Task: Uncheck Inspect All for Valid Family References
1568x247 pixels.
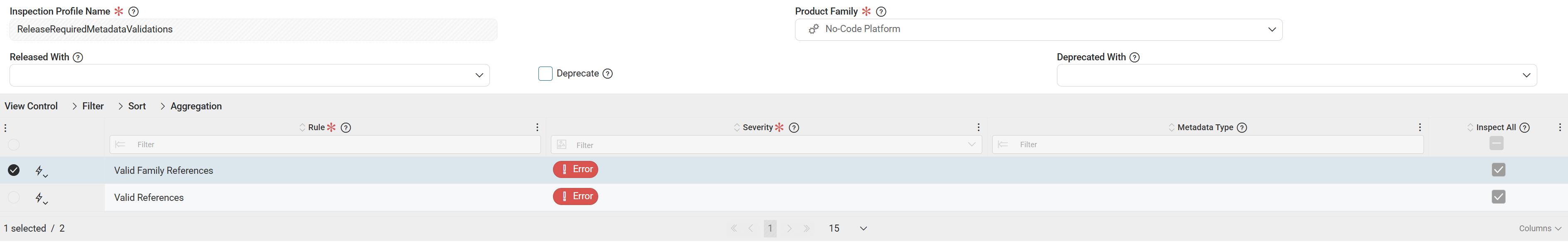Action: [x=1498, y=170]
